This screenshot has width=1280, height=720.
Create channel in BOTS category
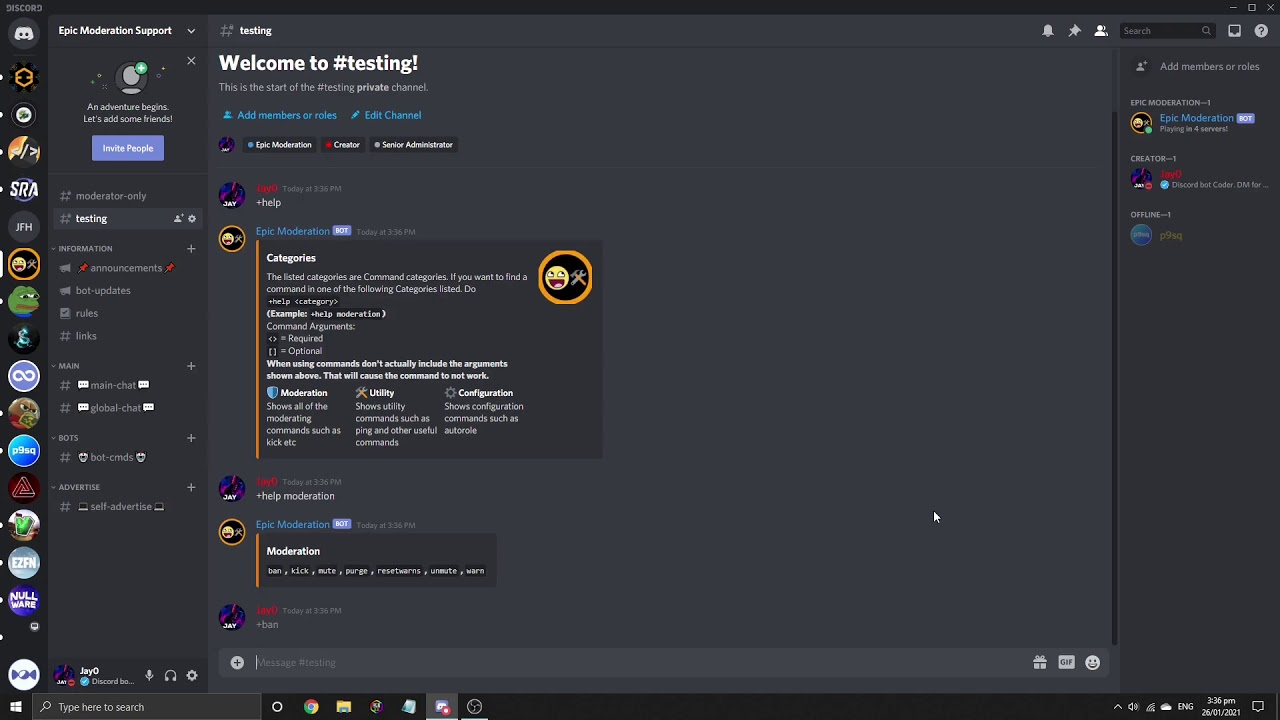coord(191,438)
